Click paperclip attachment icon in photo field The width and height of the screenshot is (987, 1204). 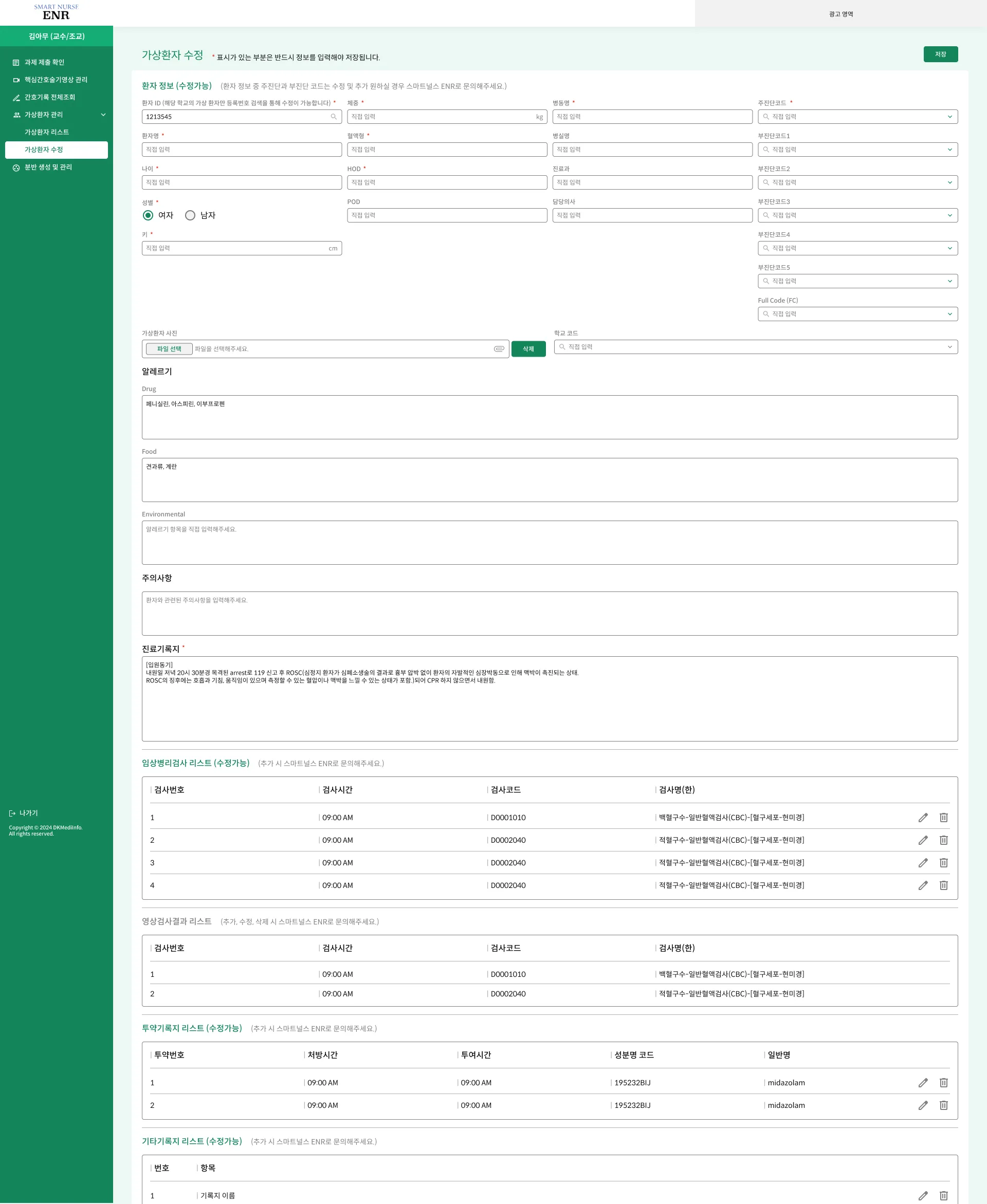499,349
